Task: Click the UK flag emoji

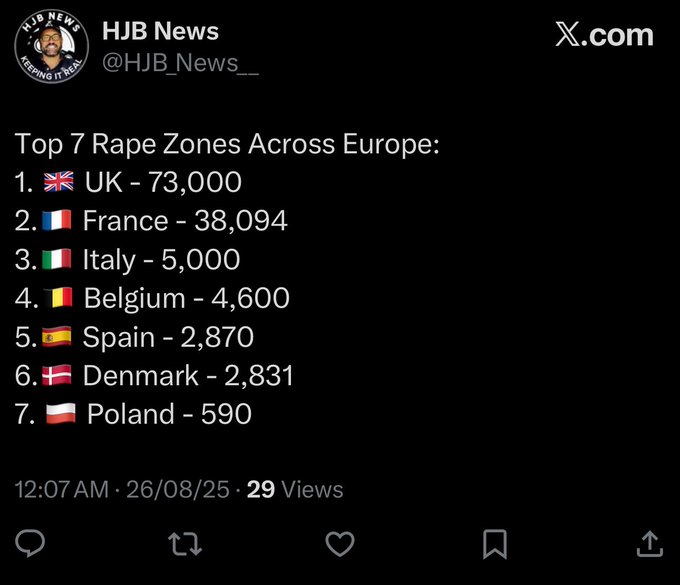Action: click(x=60, y=183)
